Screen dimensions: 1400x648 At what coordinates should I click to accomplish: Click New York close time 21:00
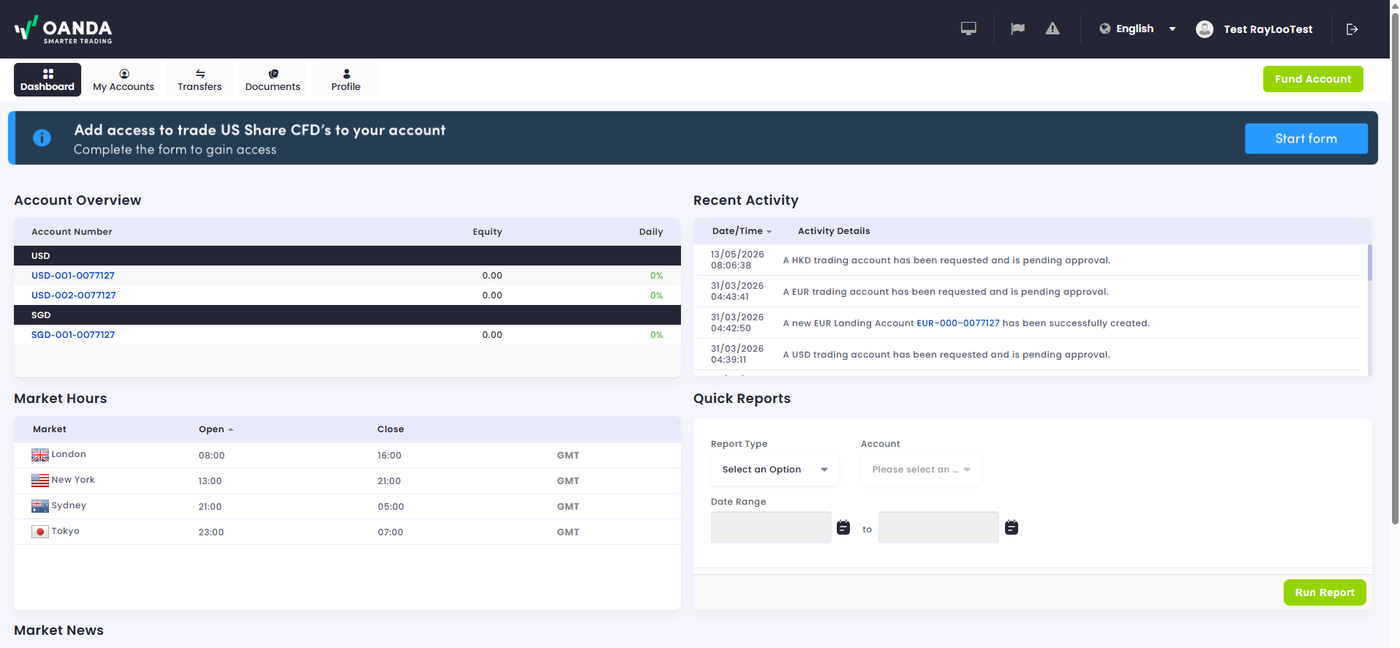390,481
